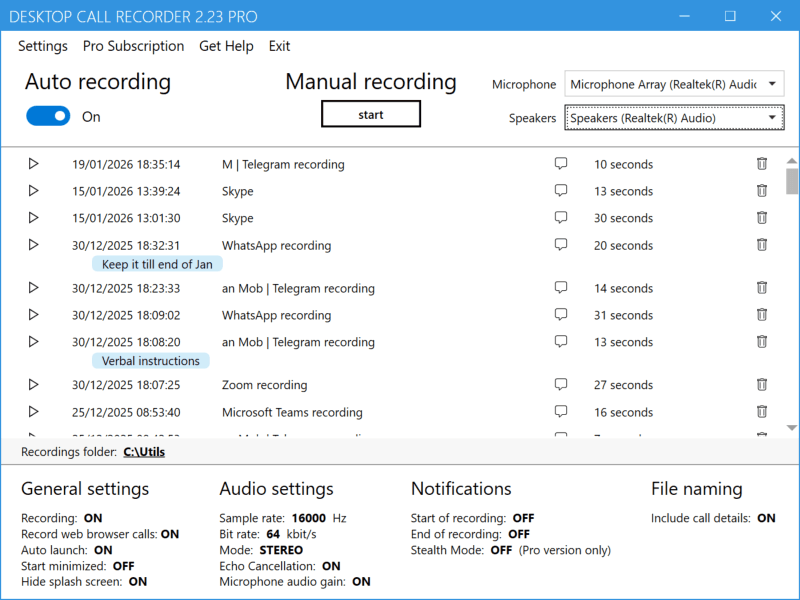Open the Speakers device dropdown
The height and width of the screenshot is (600, 800).
click(x=674, y=118)
